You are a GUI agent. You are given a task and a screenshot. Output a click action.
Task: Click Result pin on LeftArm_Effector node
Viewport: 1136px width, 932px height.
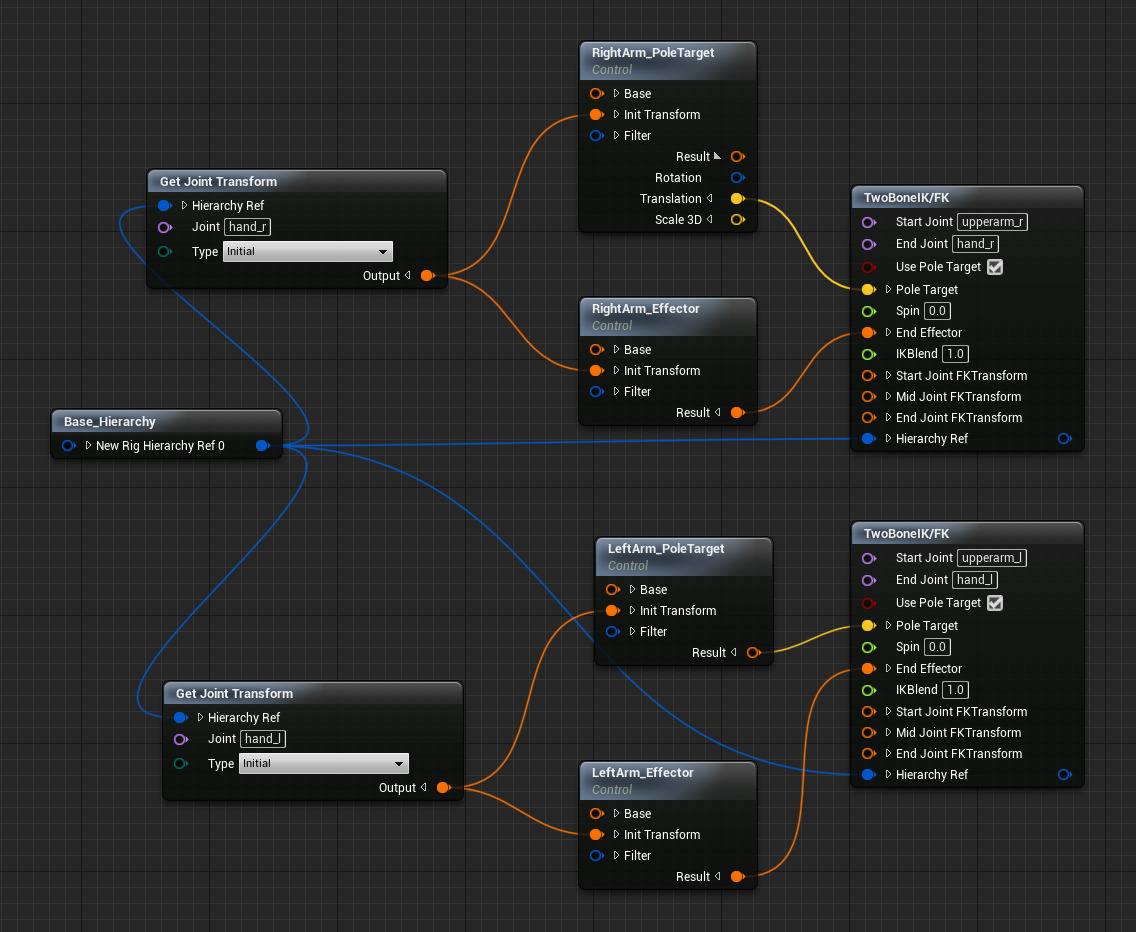click(737, 877)
